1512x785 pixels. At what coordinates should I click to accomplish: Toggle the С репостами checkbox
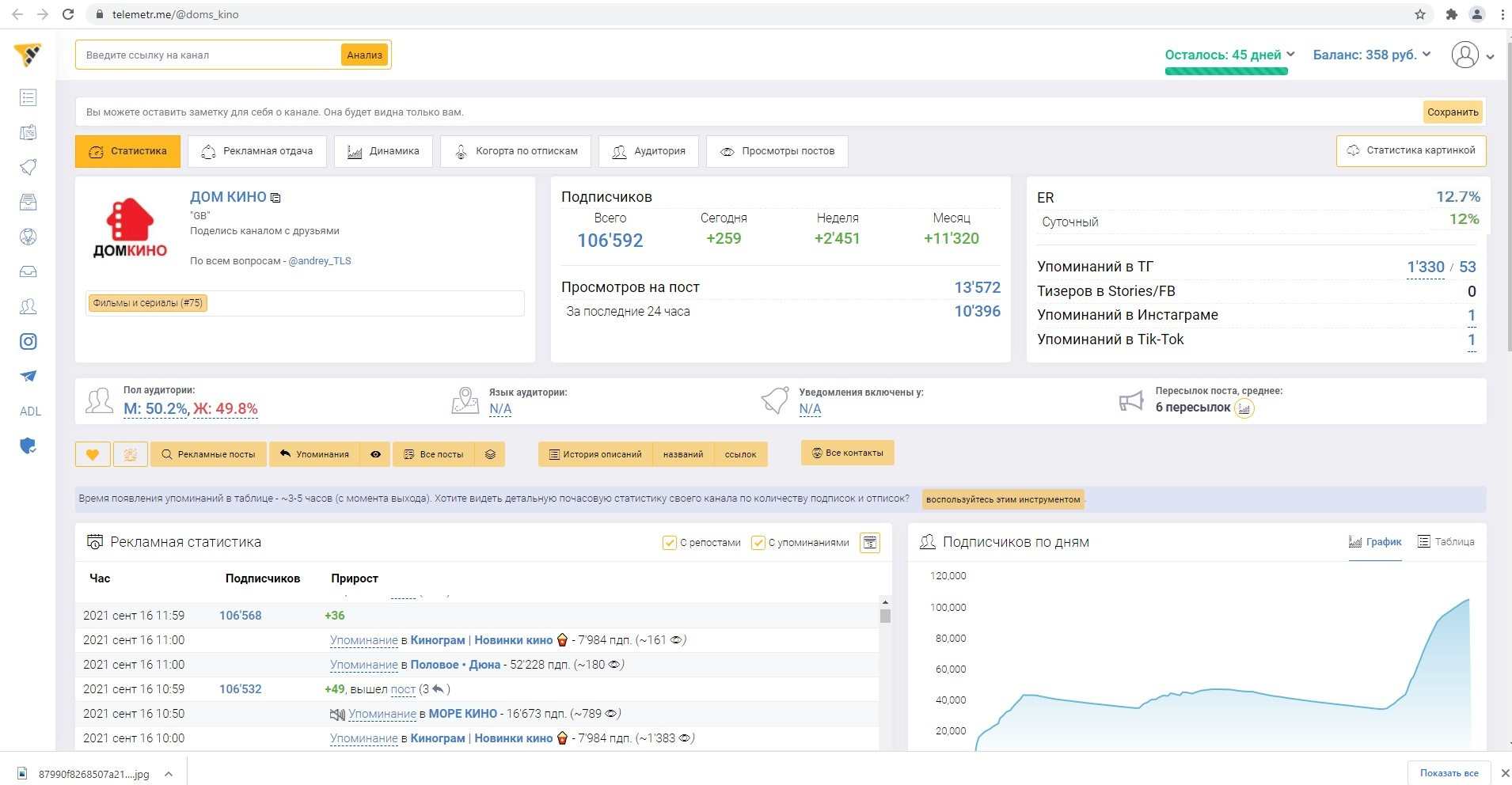pos(670,543)
